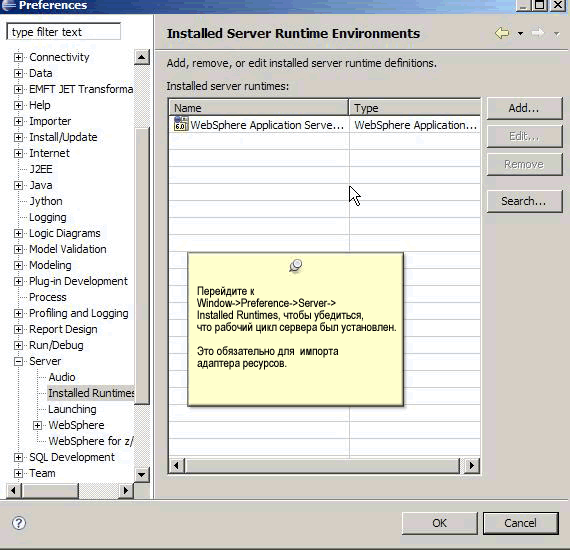Expand the WebSphere subnode under Server
570x550 pixels.
37,425
